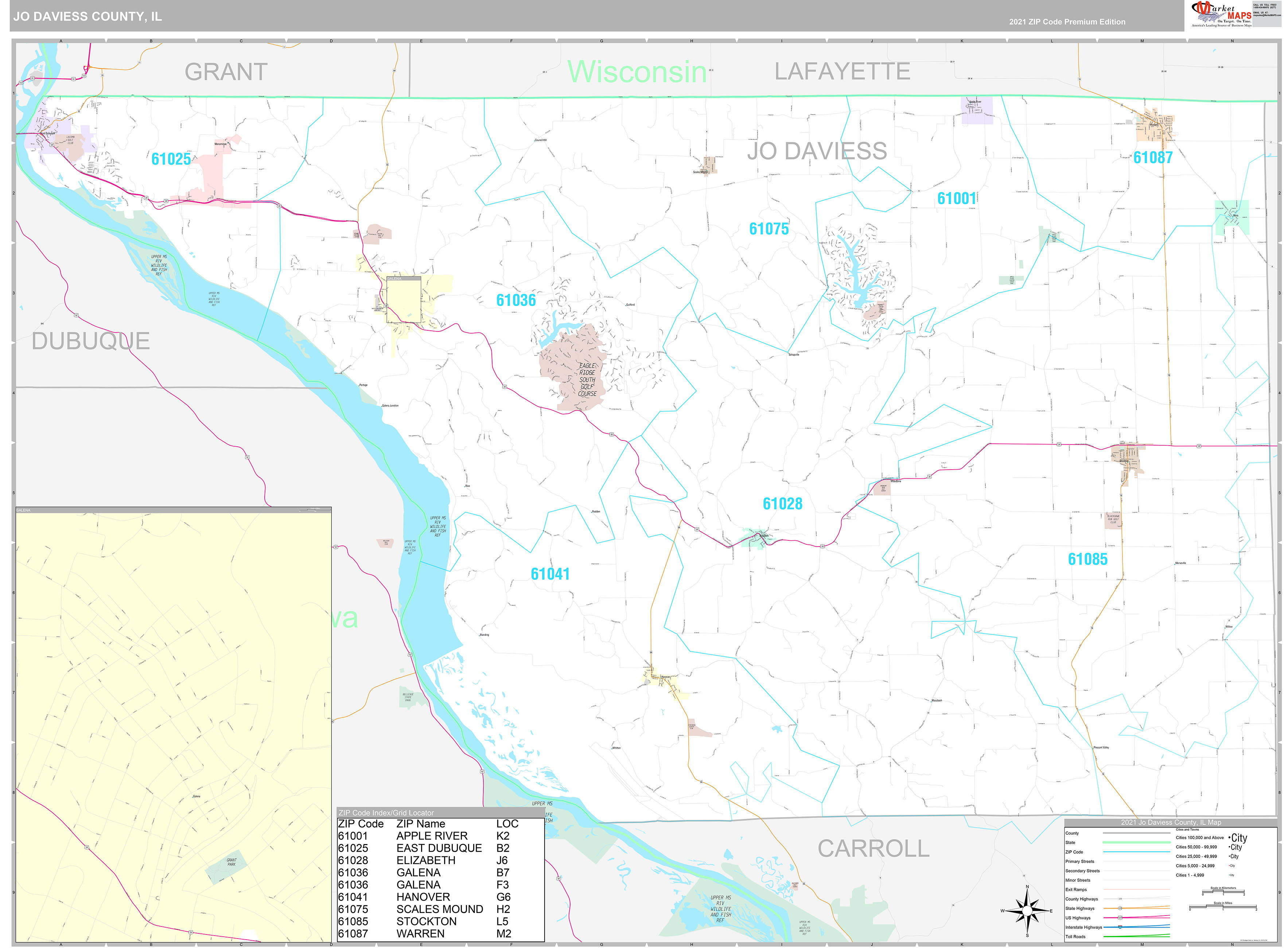1288x948 pixels.
Task: Click the 61085 ZIP label on the map
Action: coord(1087,559)
